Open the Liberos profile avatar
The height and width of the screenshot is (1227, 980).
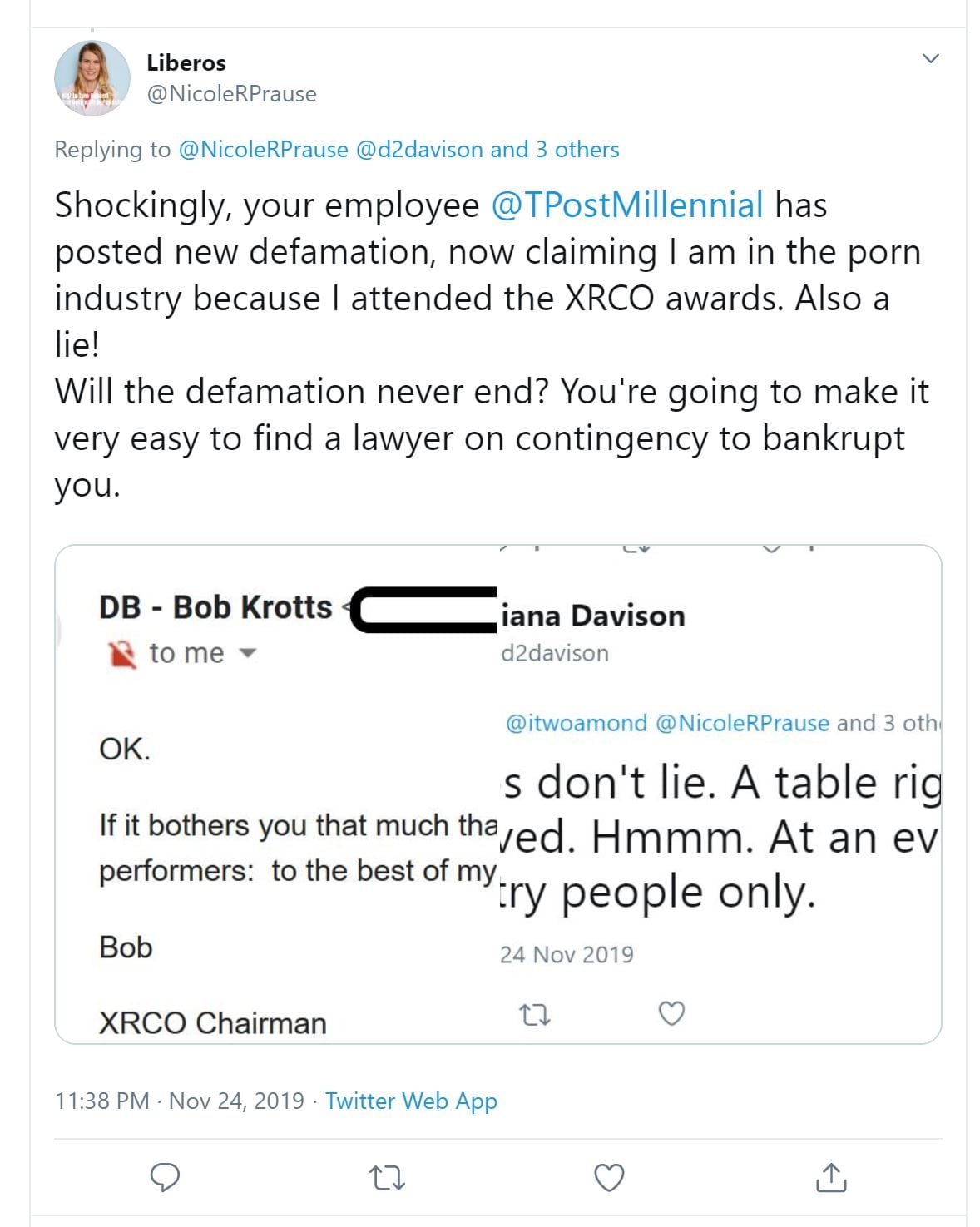click(x=92, y=77)
